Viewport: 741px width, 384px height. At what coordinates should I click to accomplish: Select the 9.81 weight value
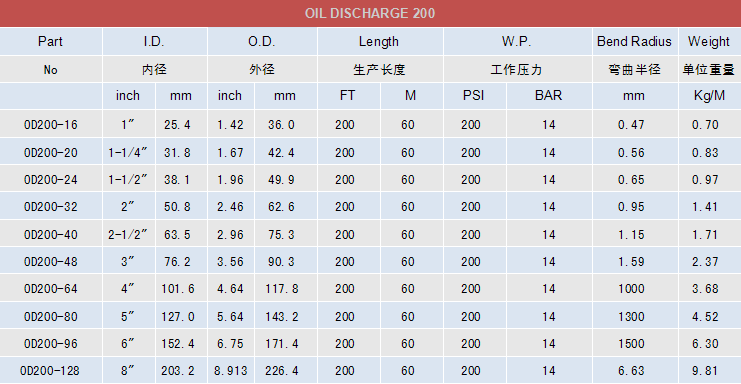click(706, 371)
